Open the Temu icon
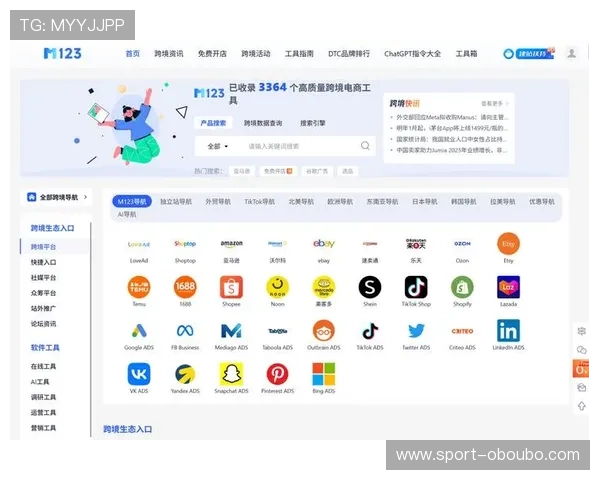The width and height of the screenshot is (600, 480). point(139,287)
